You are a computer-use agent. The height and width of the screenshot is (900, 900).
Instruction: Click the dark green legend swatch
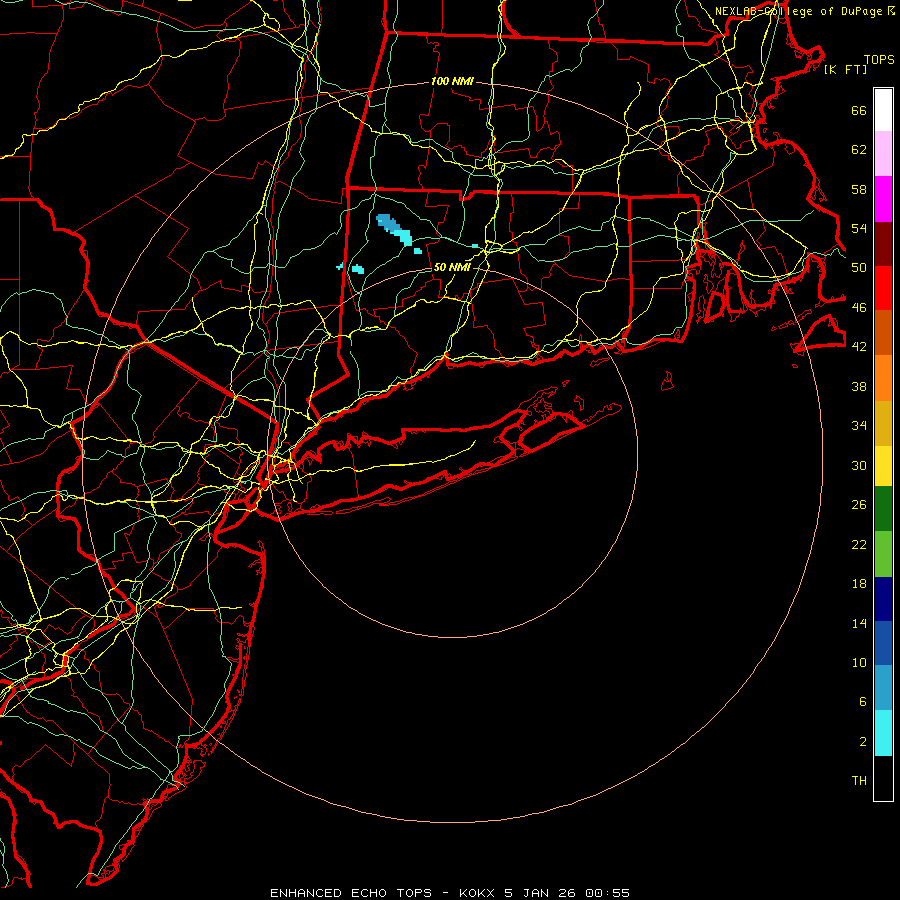tap(883, 508)
